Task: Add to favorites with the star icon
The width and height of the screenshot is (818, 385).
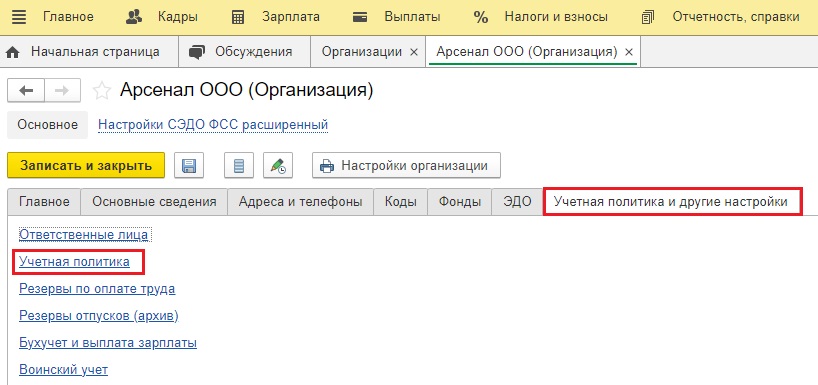Action: (102, 91)
